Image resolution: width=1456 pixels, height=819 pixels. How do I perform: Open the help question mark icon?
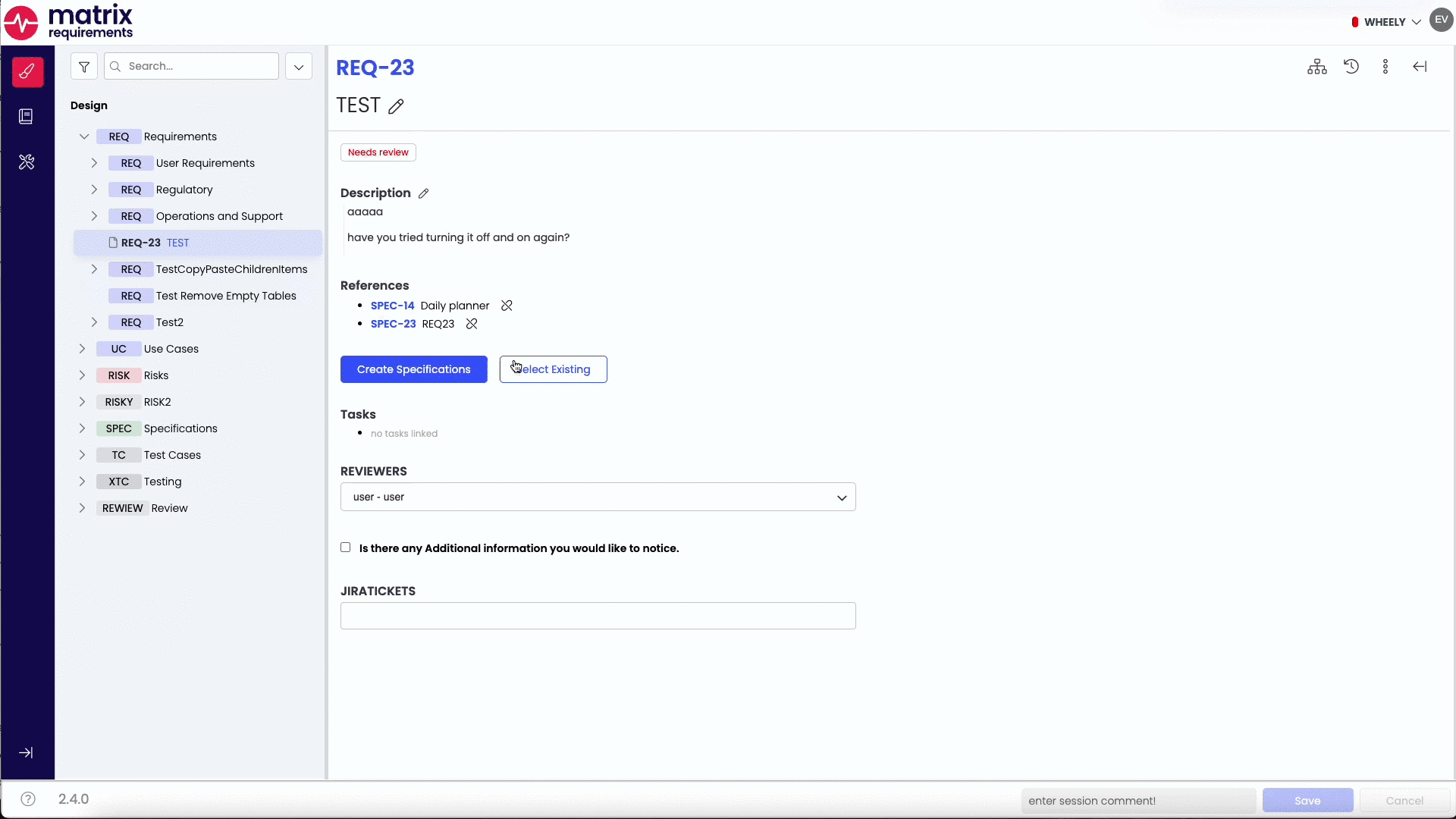pyautogui.click(x=28, y=799)
